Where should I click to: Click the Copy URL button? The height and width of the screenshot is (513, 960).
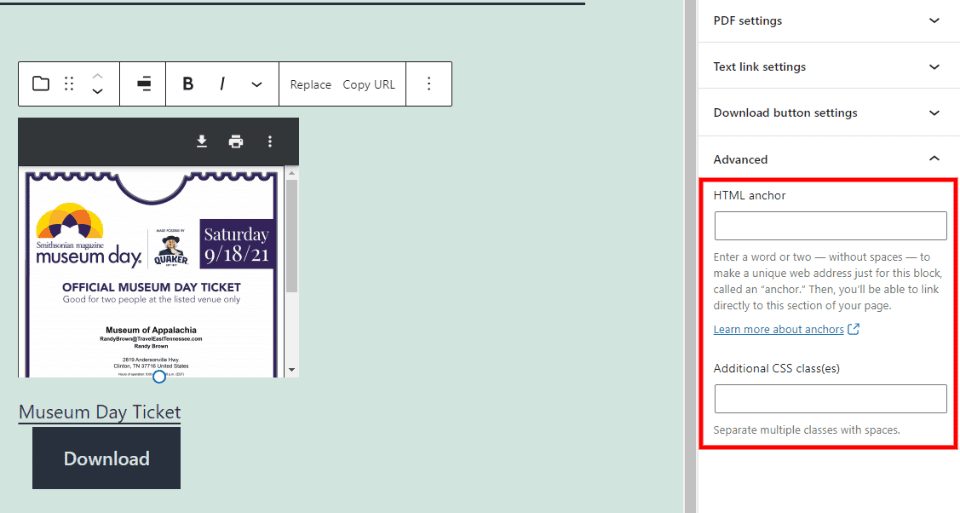[369, 84]
